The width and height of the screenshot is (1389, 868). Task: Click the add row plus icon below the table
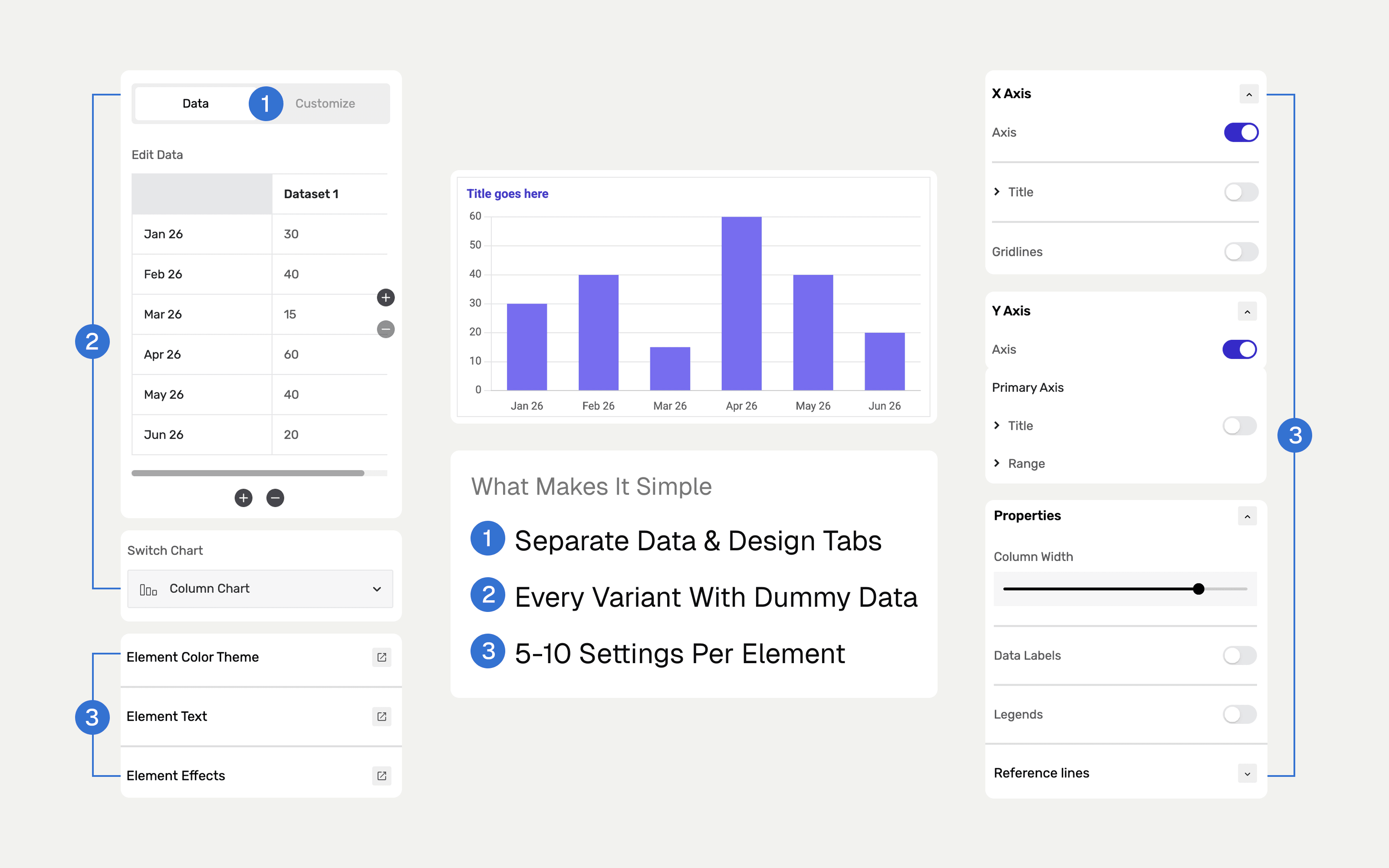(244, 498)
